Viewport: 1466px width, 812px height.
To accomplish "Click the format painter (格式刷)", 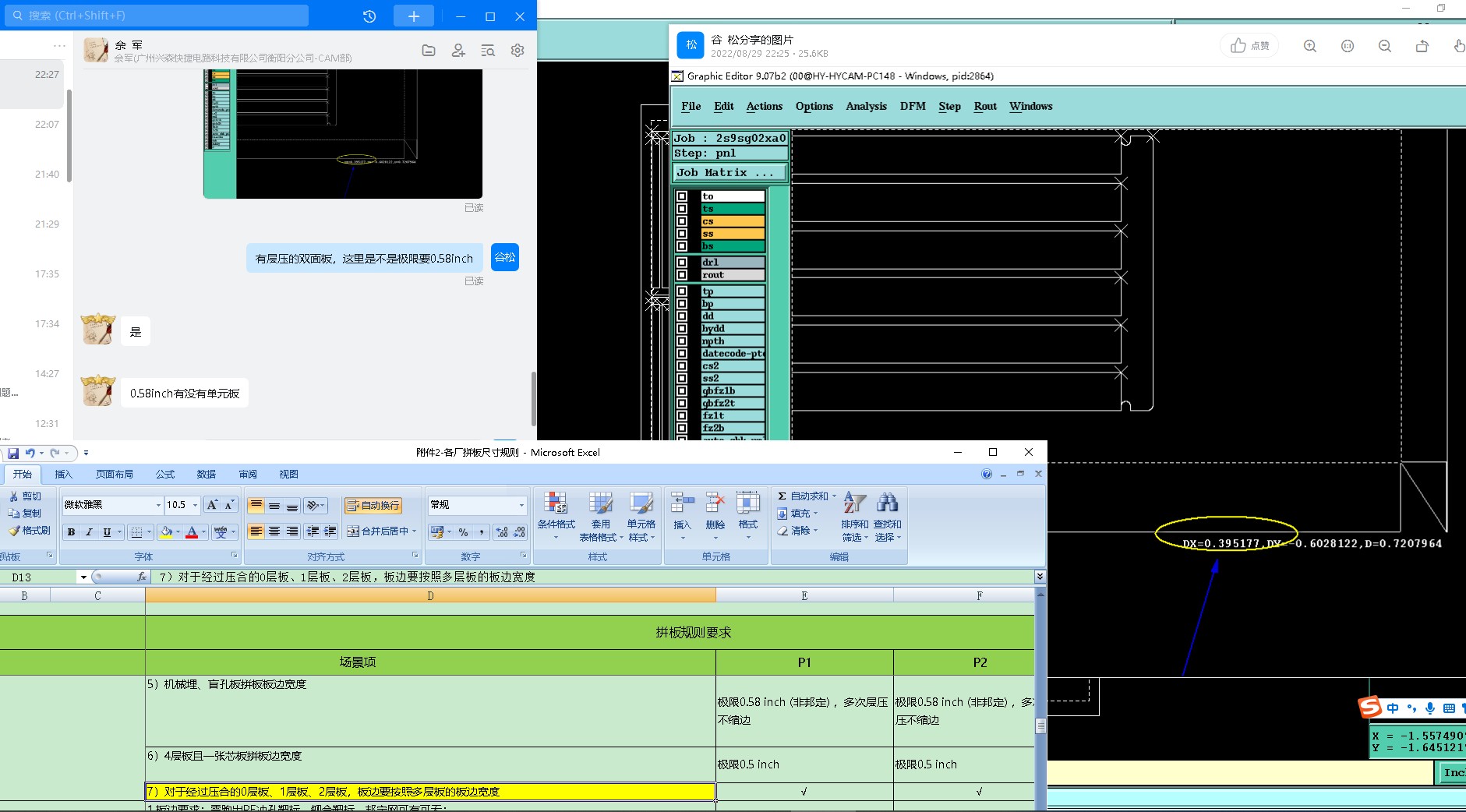I will click(30, 531).
